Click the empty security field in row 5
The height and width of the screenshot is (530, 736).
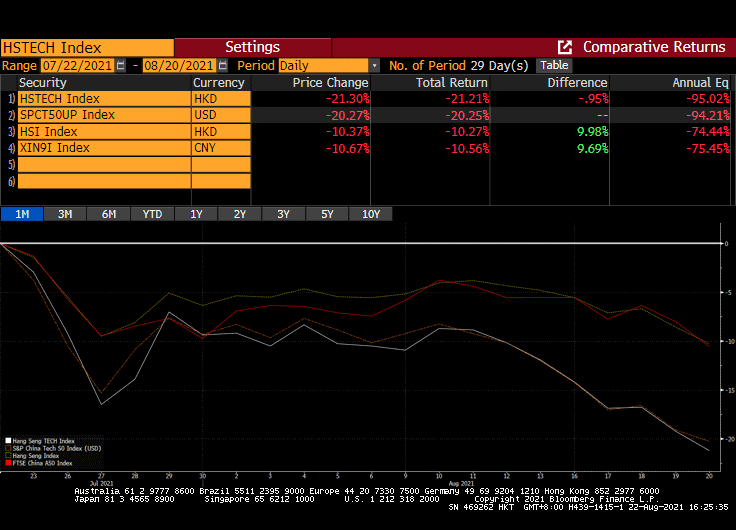tap(104, 165)
